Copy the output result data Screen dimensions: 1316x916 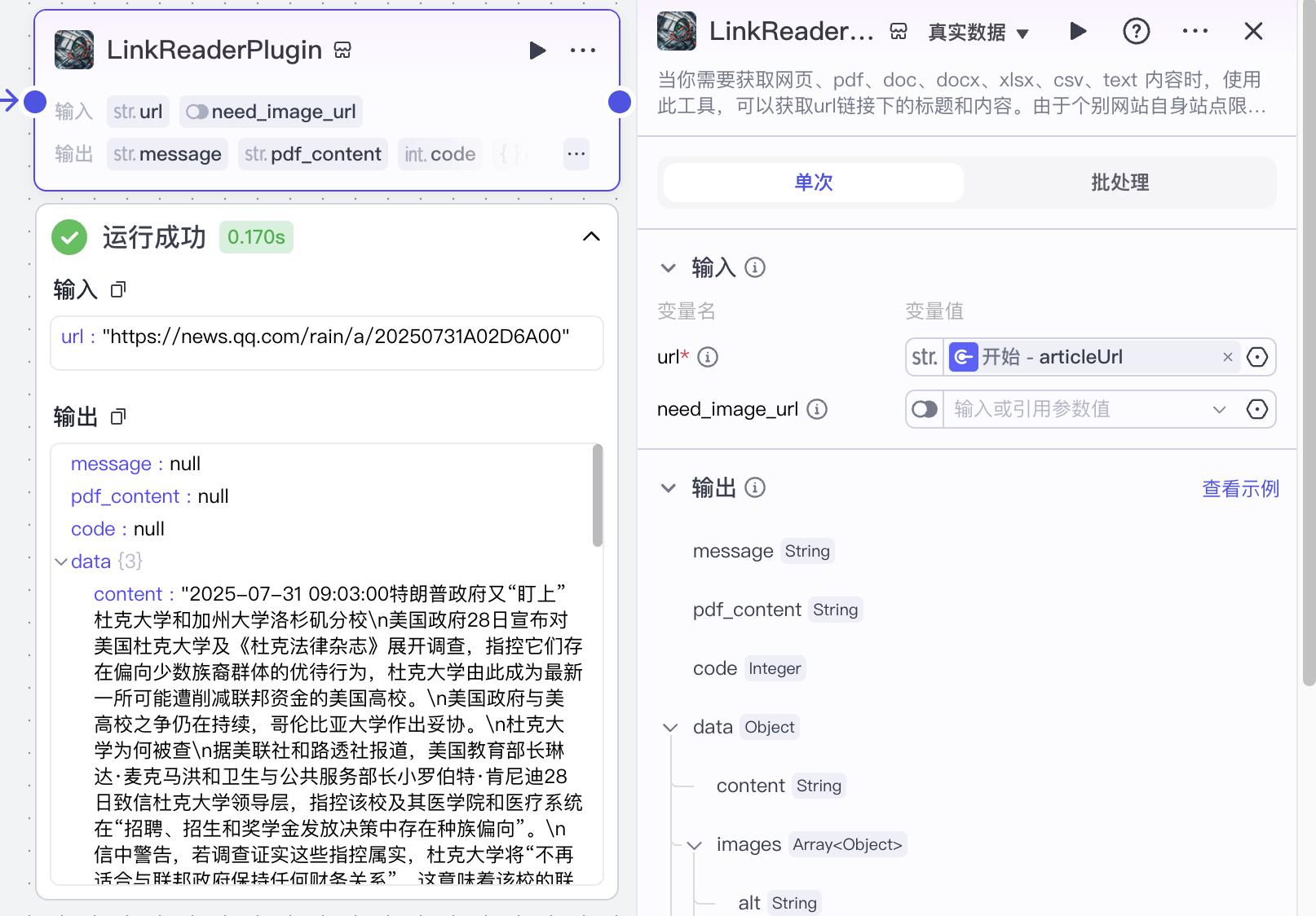point(118,416)
